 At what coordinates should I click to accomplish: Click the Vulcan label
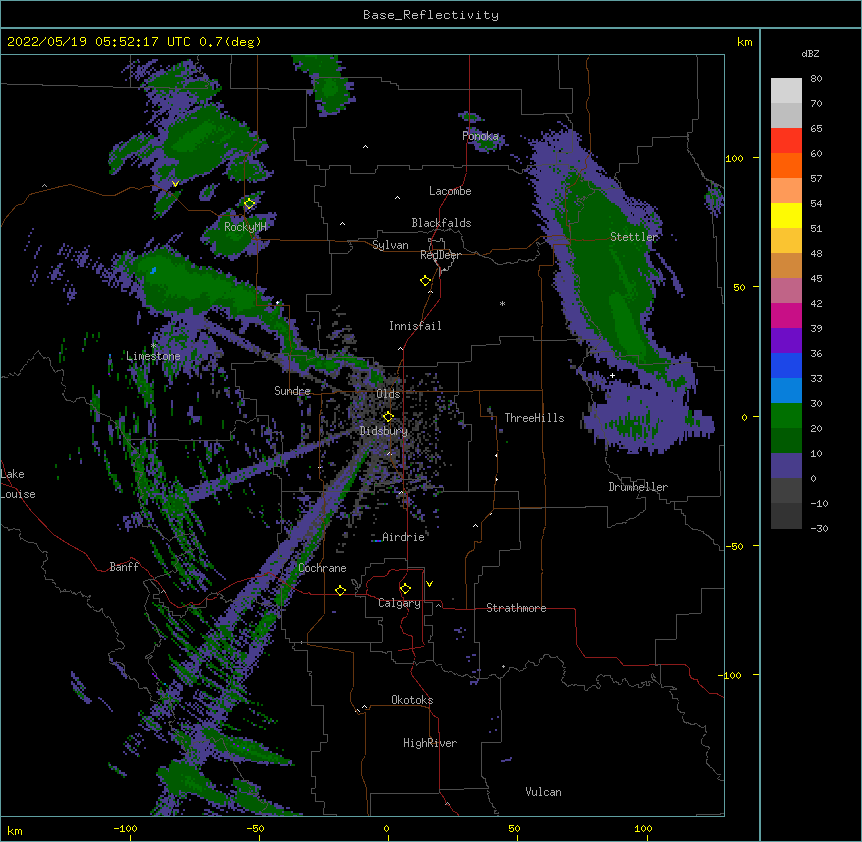click(x=543, y=792)
